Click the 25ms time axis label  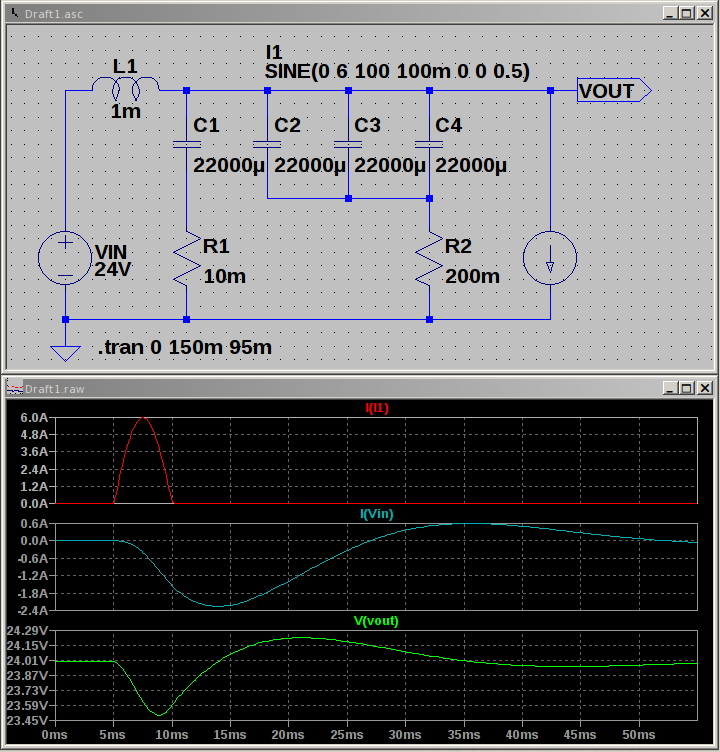[347, 735]
